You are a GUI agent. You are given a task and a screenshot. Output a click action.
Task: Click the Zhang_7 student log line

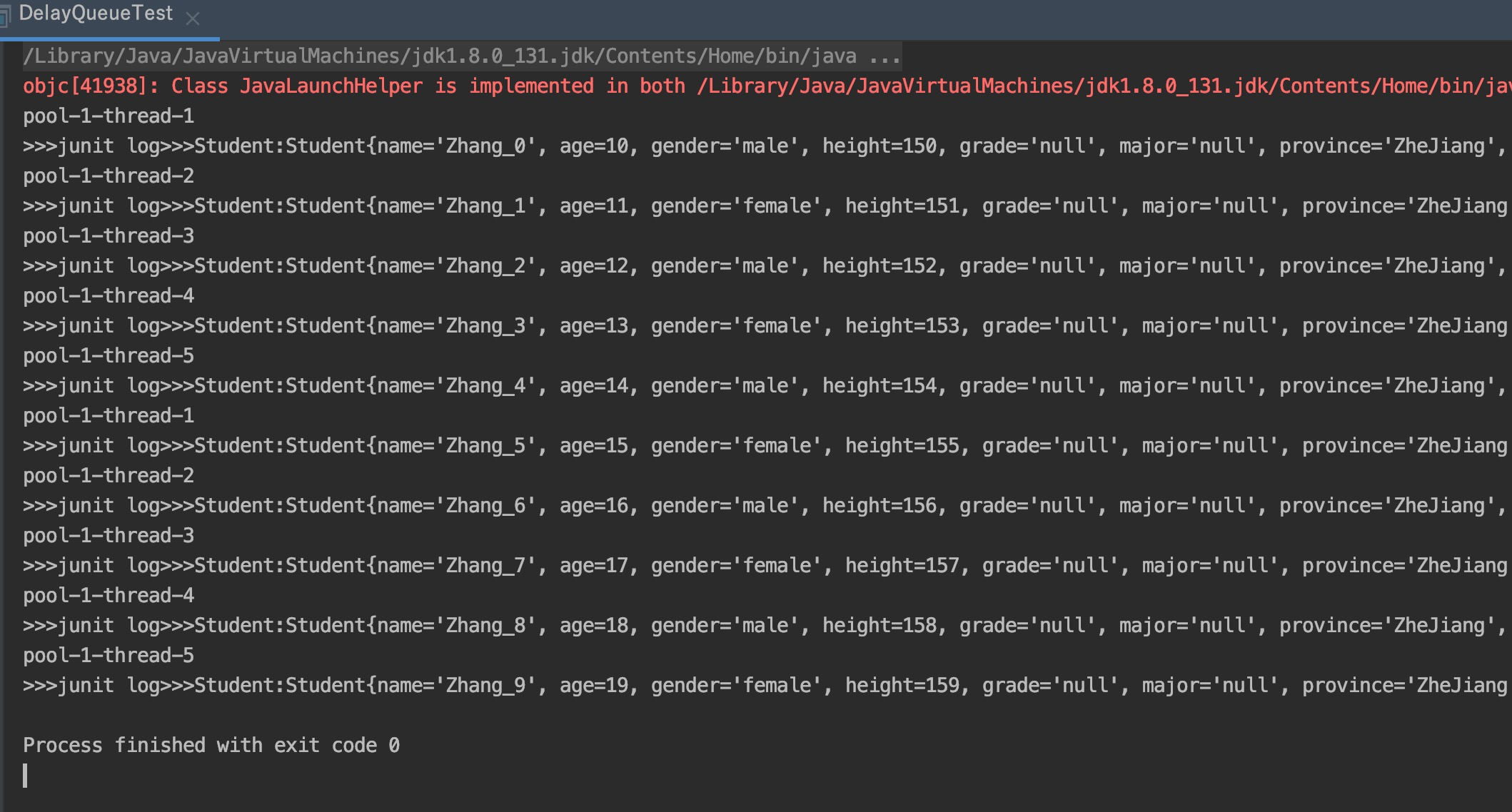tap(765, 566)
